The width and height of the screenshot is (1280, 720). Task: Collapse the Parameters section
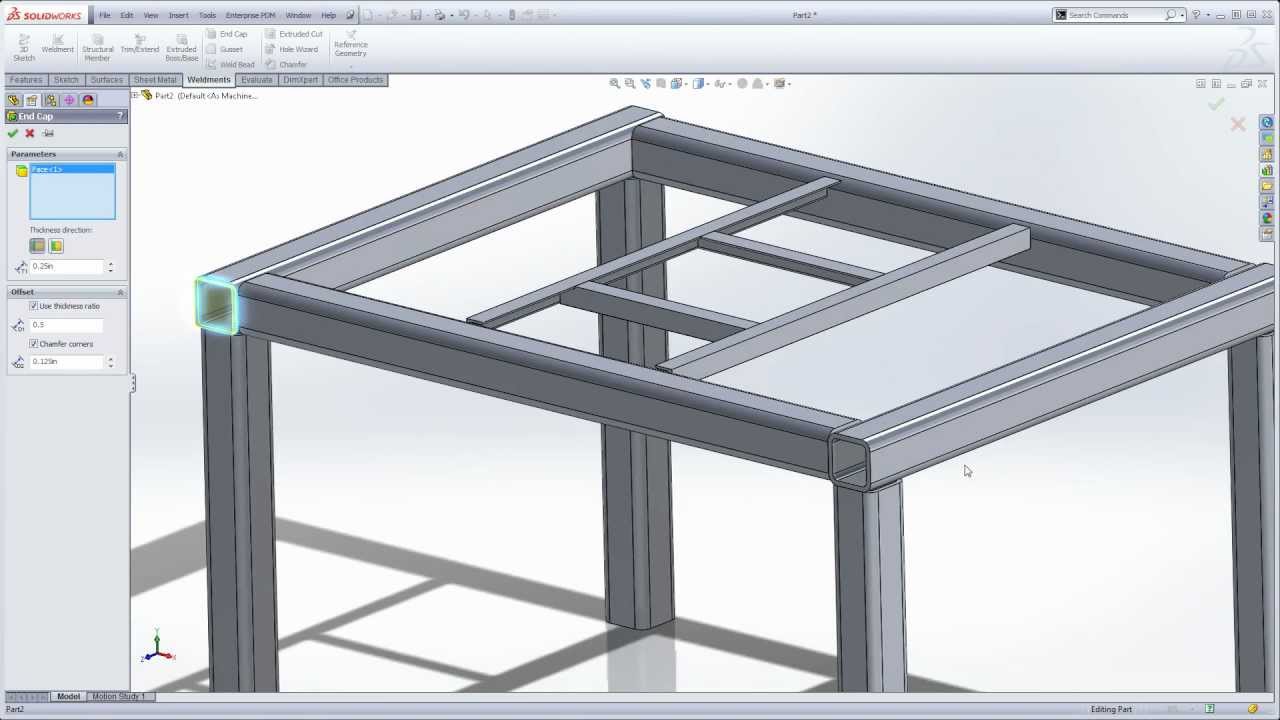120,154
